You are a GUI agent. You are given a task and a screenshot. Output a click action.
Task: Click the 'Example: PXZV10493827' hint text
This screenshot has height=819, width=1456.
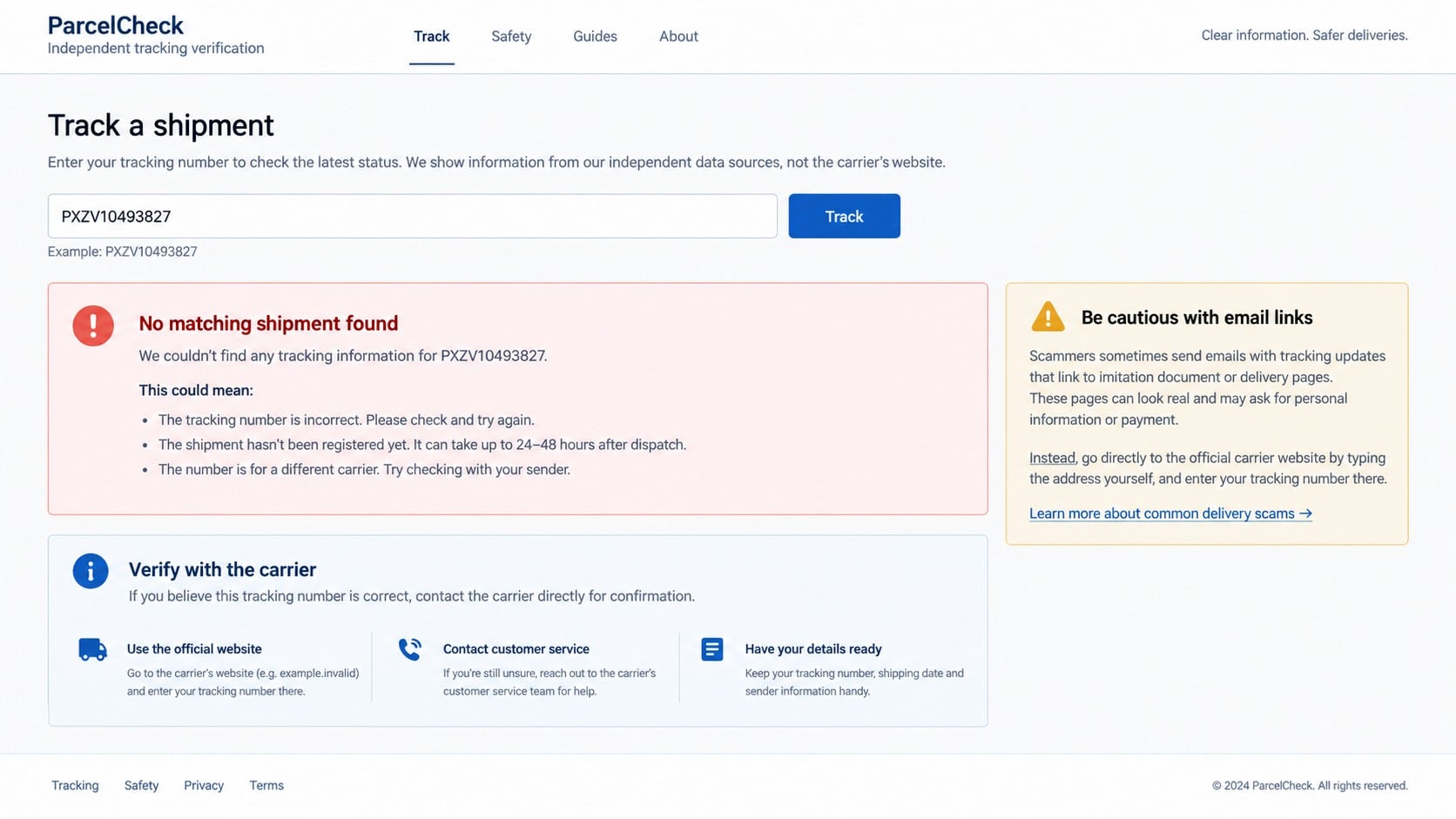(122, 252)
